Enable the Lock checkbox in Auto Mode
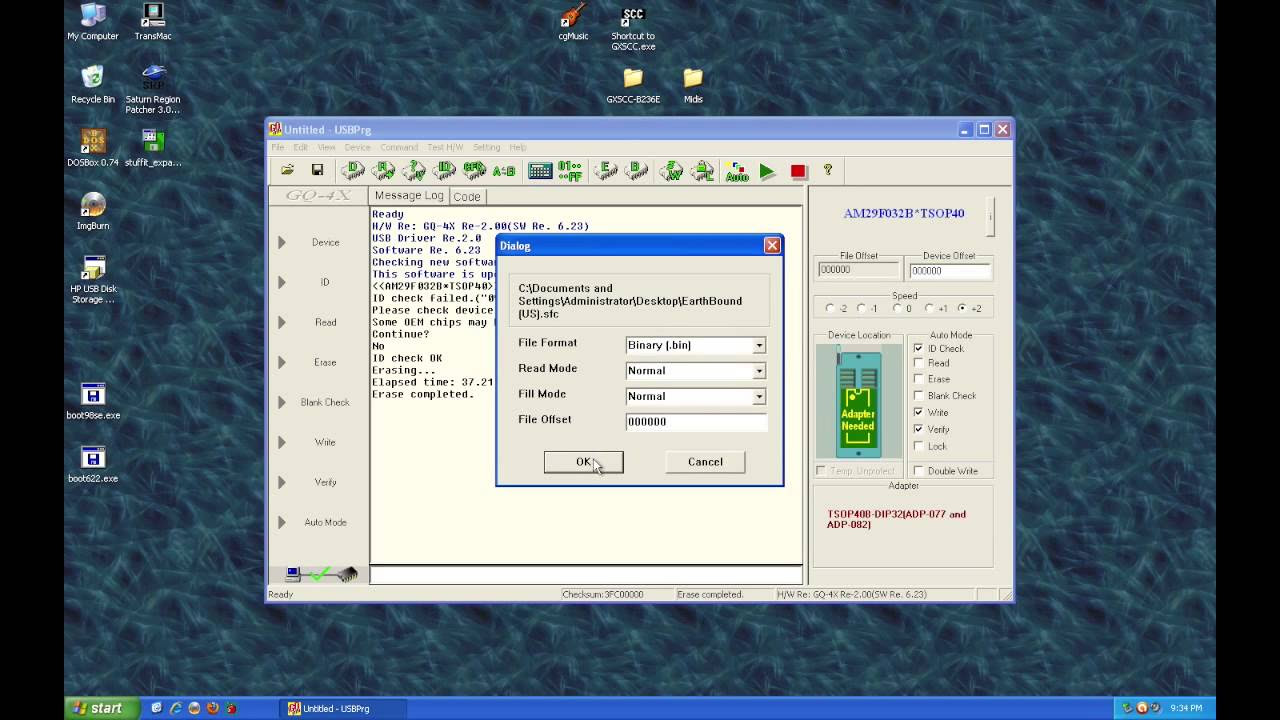Screen dimensions: 1280x720 click(x=918, y=446)
